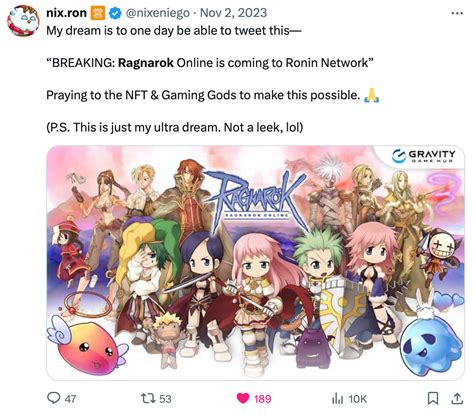Click the nix.ron display name
The height and width of the screenshot is (414, 474).
[x=66, y=13]
